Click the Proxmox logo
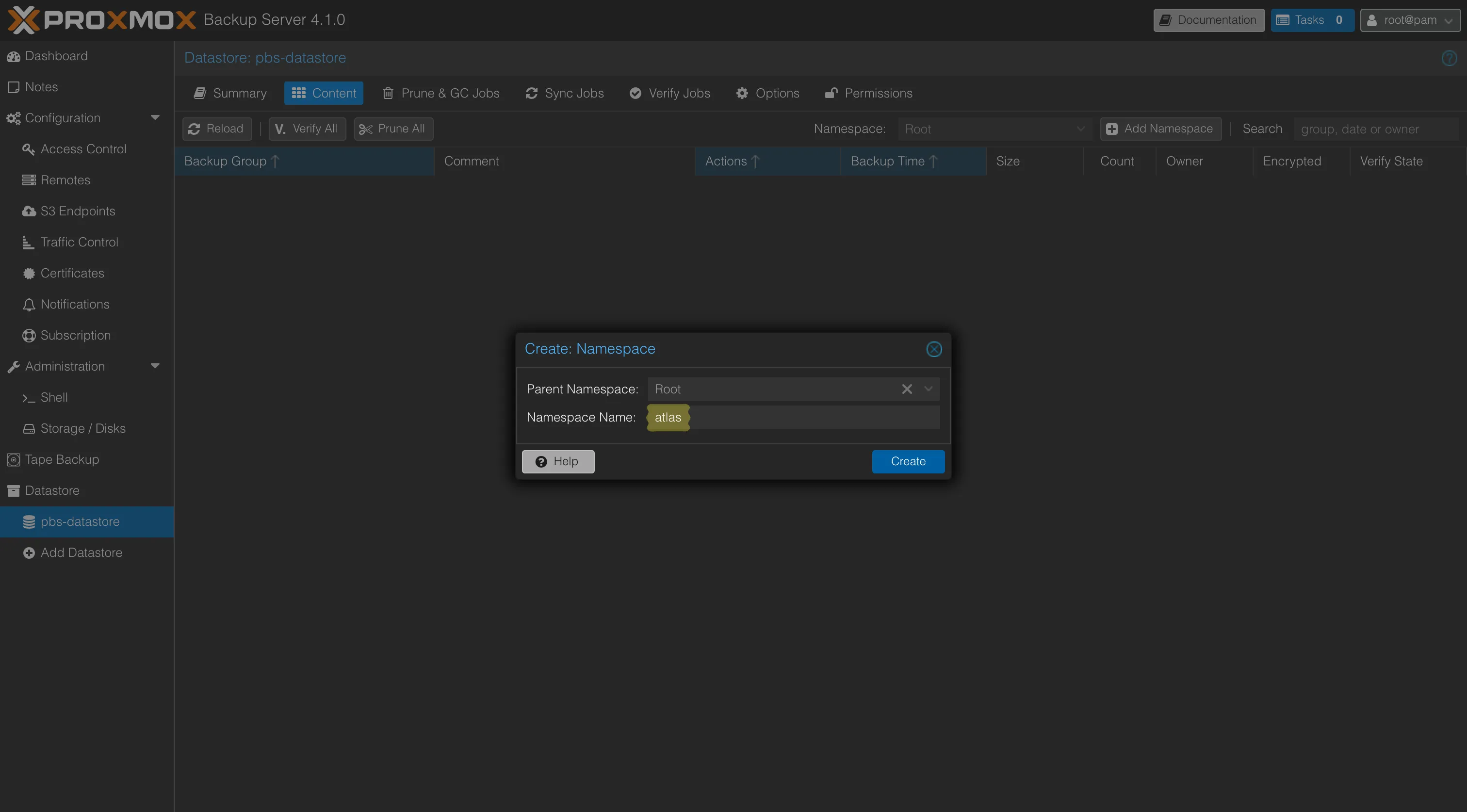This screenshot has width=1467, height=812. pyautogui.click(x=101, y=20)
